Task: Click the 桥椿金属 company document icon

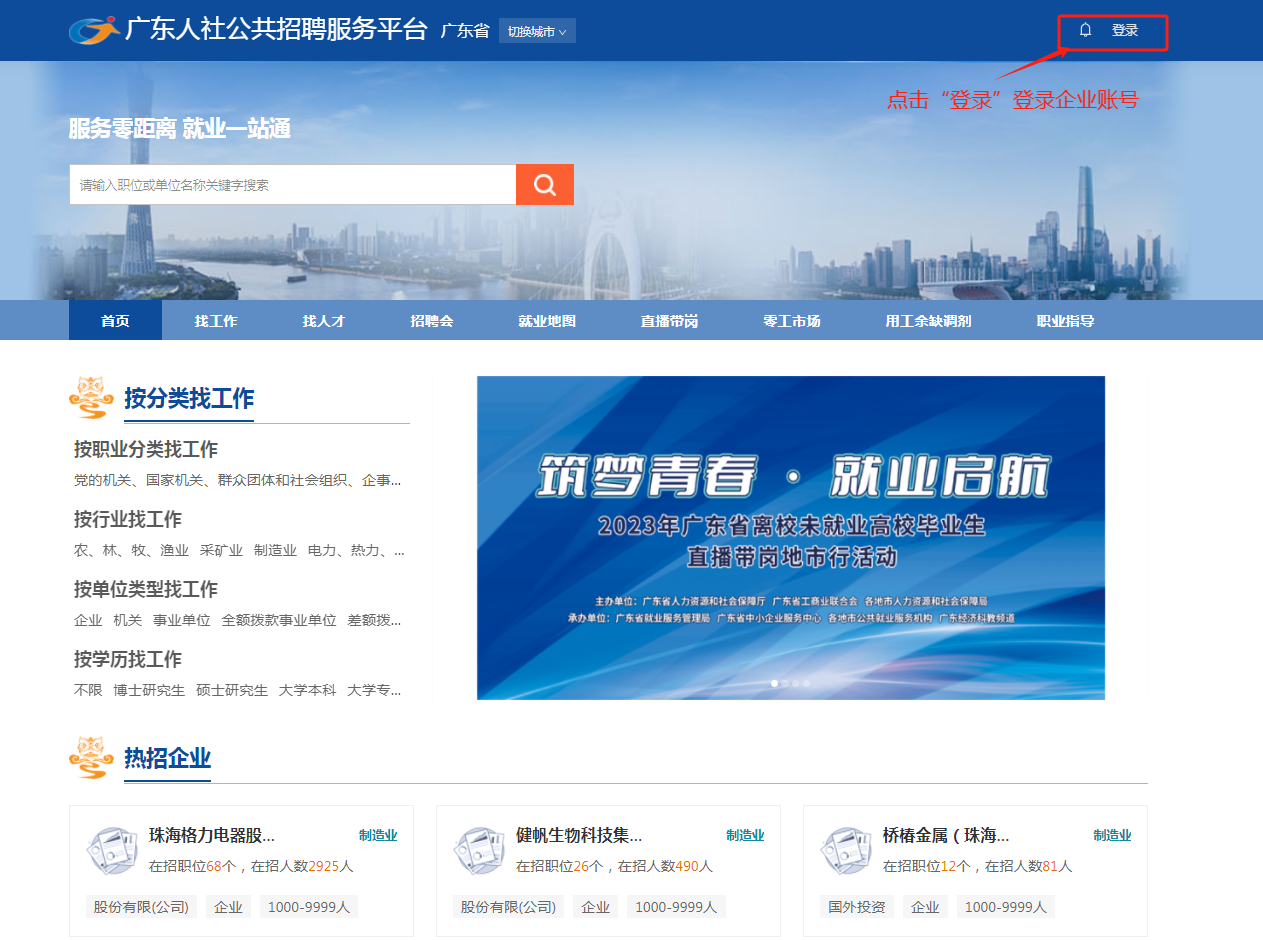Action: pyautogui.click(x=845, y=851)
